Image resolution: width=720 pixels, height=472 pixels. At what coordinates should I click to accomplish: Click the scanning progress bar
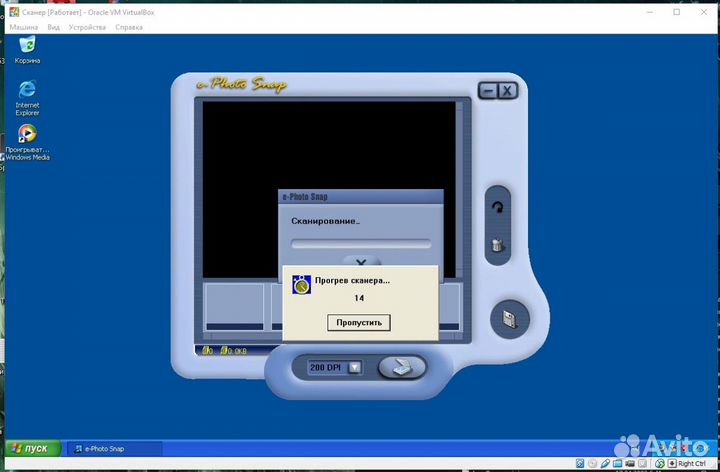point(360,243)
